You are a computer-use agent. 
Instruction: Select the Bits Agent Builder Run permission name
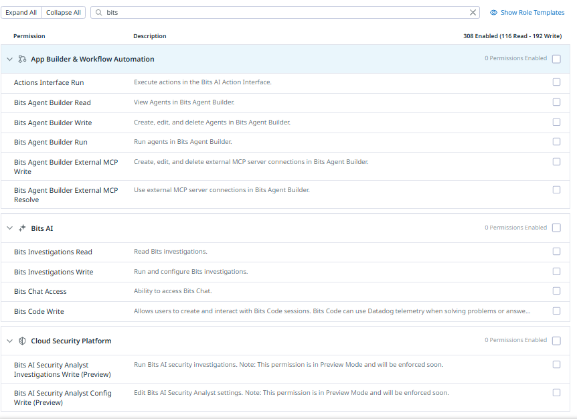coord(51,142)
